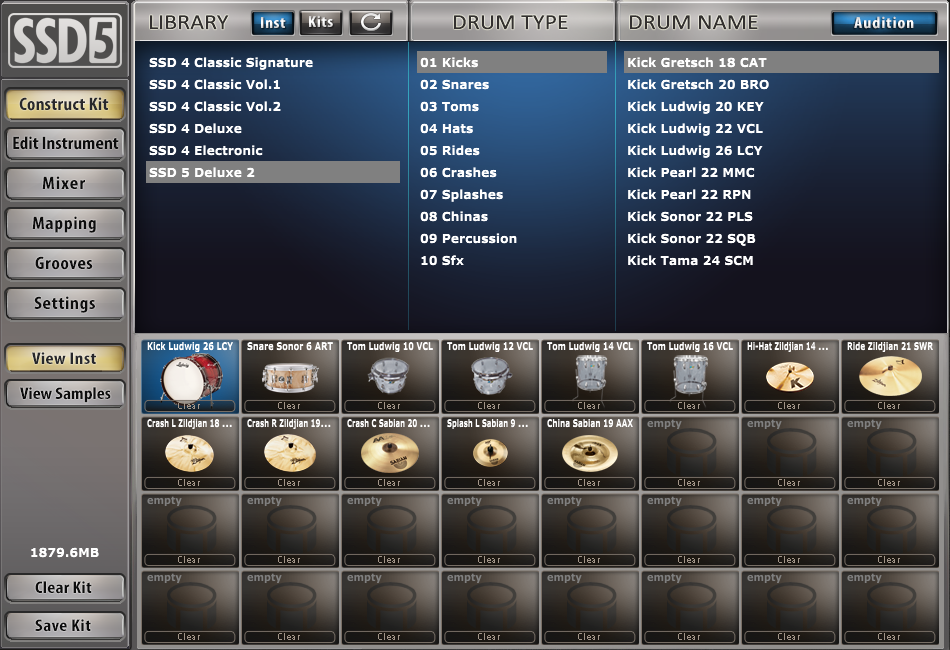Select the Tom Ludwig 12 VCL slot
Image resolution: width=950 pixels, height=650 pixels.
(x=490, y=376)
